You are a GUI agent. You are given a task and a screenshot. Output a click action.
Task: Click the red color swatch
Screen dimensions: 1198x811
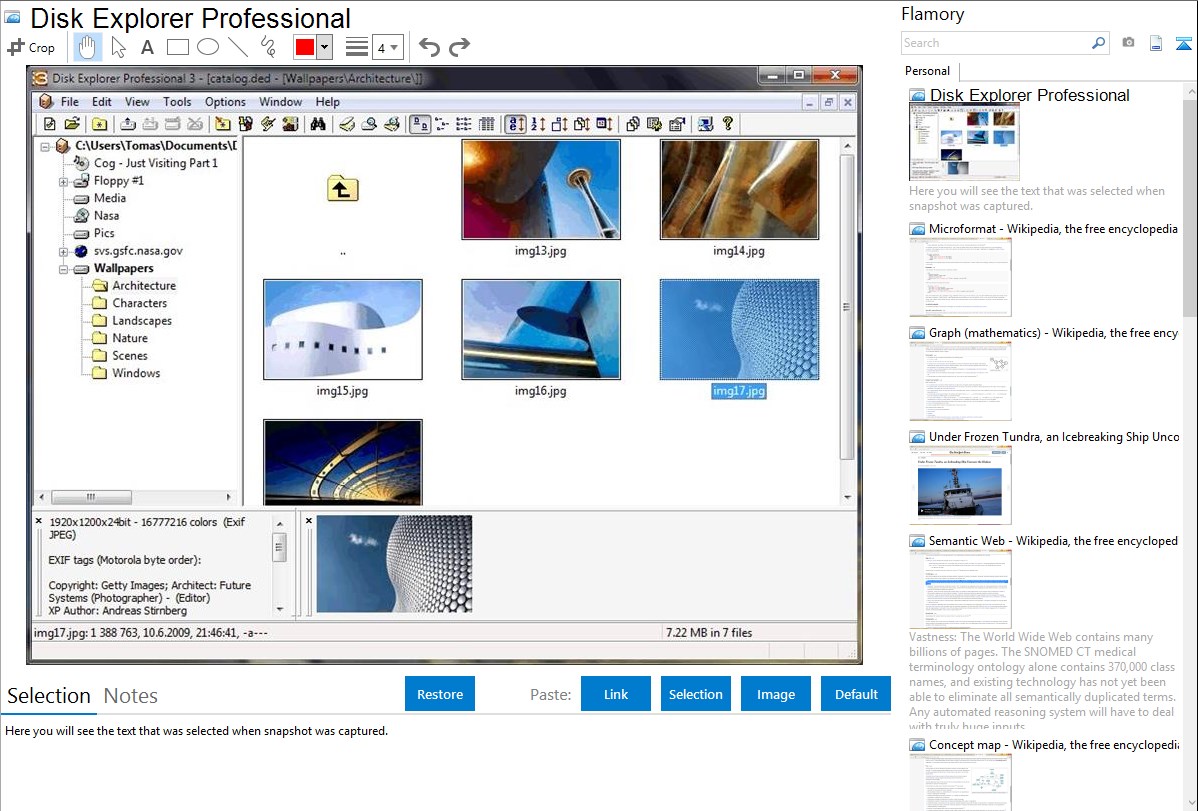coord(305,47)
